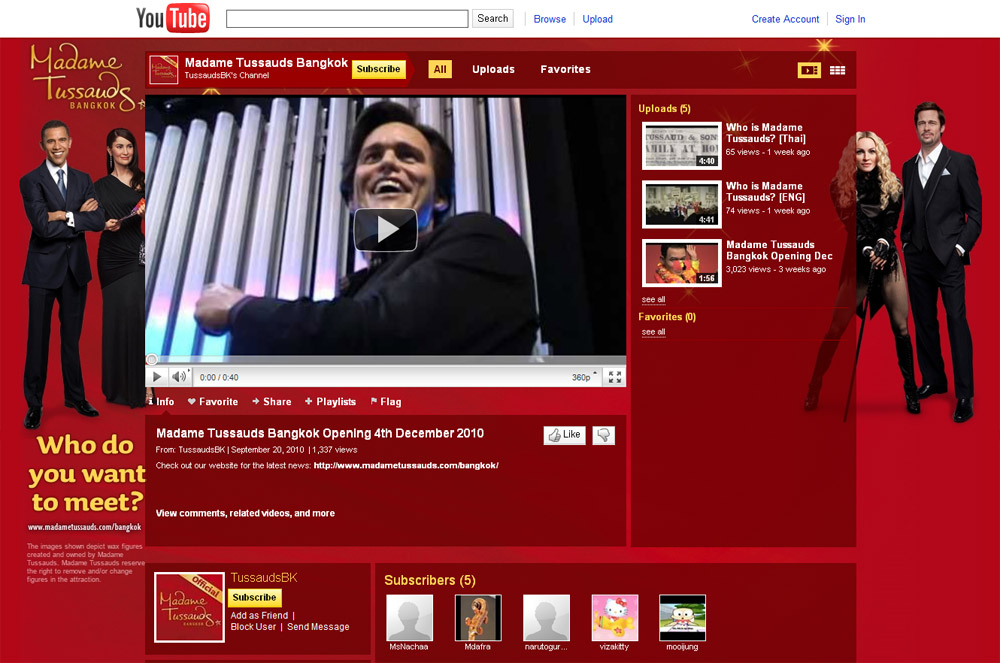Mute the video with the speaker icon
This screenshot has height=663, width=1000.
click(179, 377)
